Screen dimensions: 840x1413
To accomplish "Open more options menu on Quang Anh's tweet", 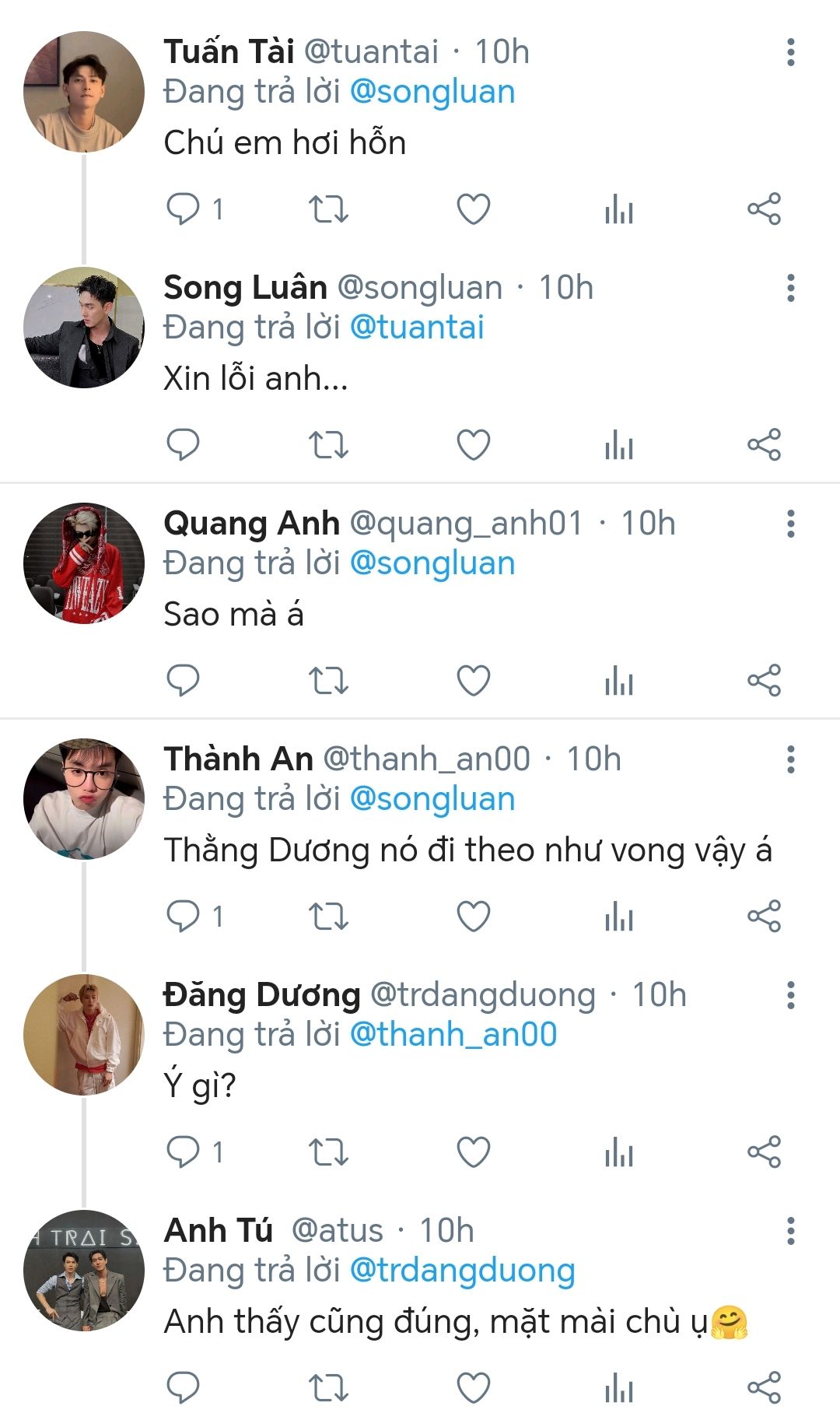I will click(790, 524).
